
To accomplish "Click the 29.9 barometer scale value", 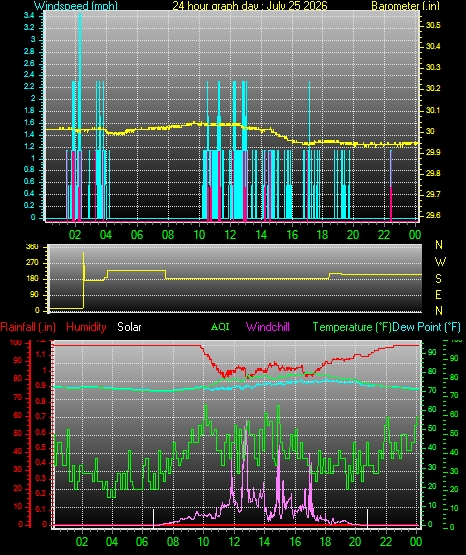I will [x=433, y=152].
